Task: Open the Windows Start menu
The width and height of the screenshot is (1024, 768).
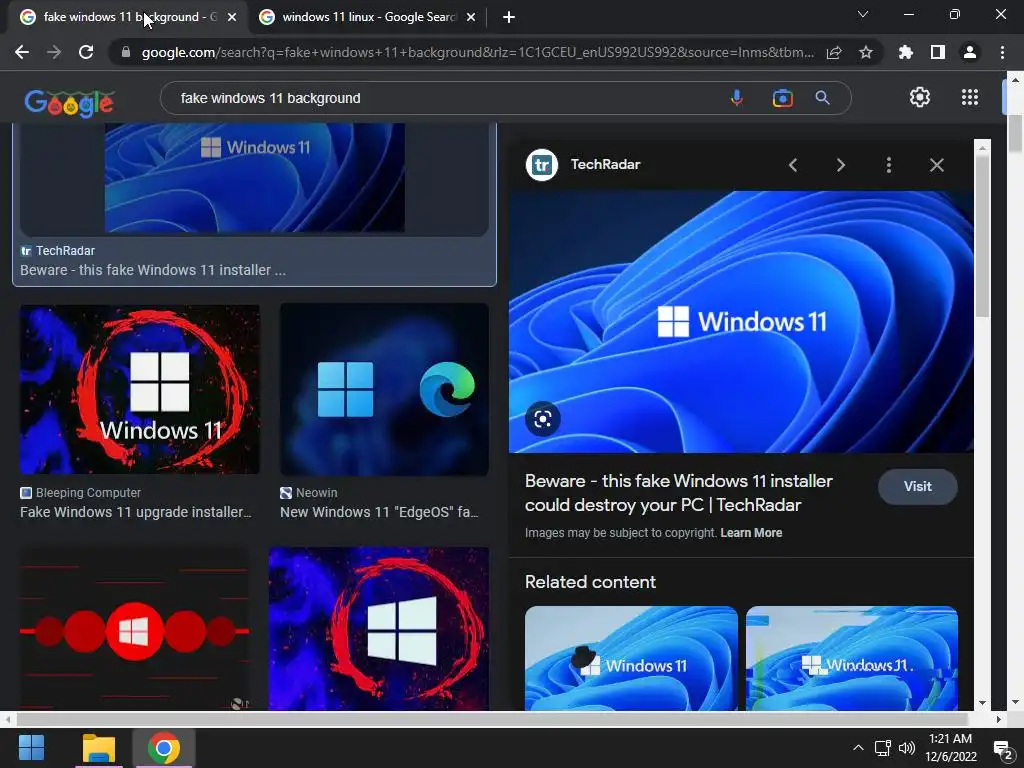Action: pyautogui.click(x=31, y=748)
